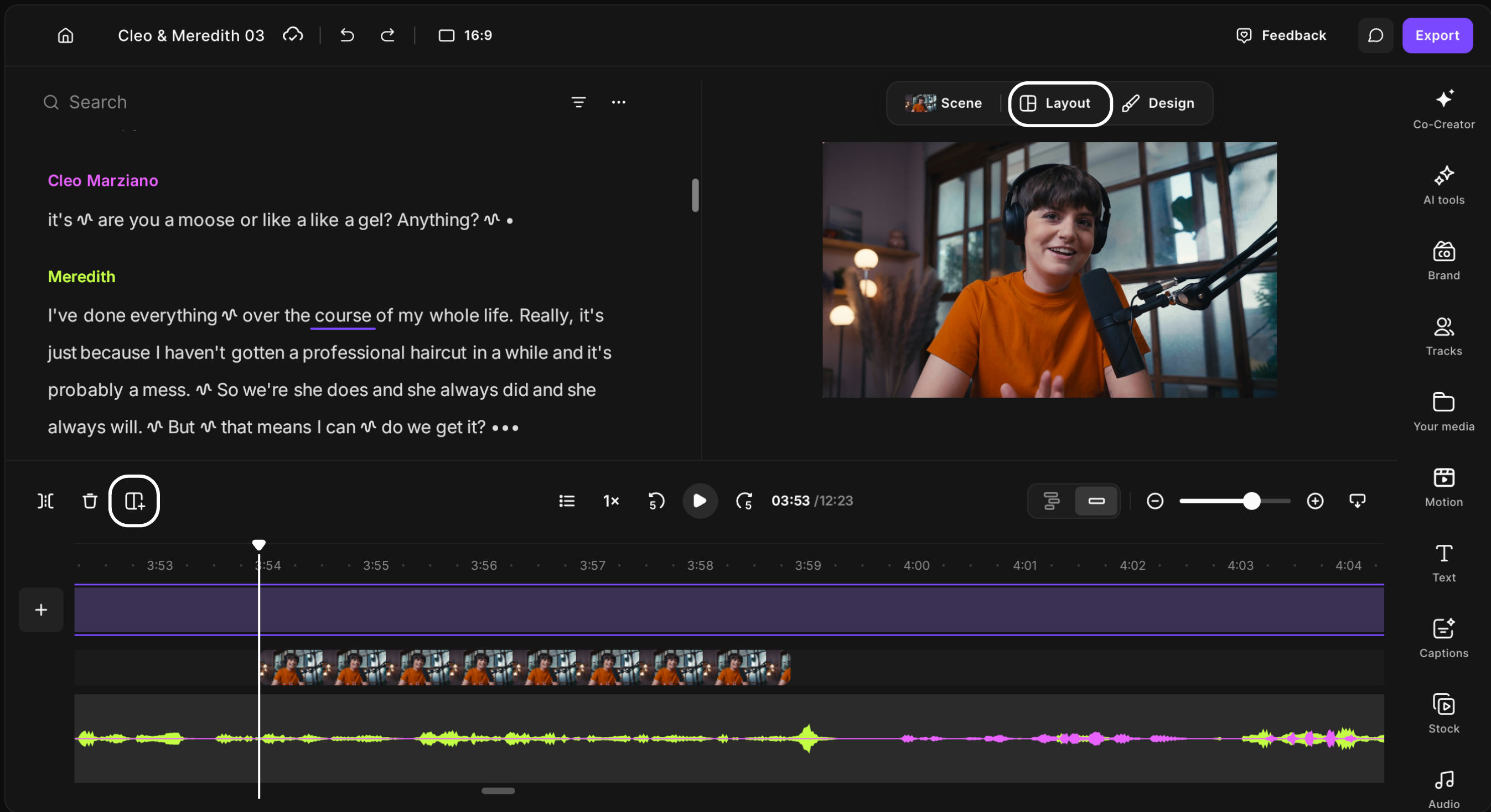Select the purple scene track bar

point(729,610)
